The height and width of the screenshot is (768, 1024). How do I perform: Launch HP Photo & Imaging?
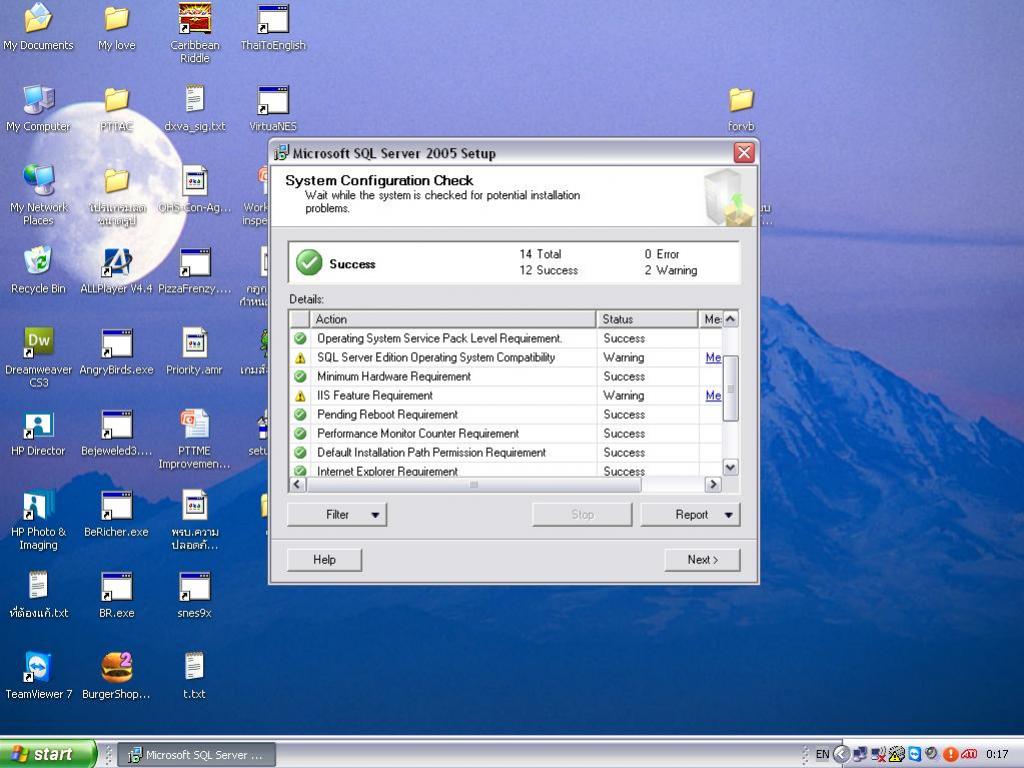point(38,519)
